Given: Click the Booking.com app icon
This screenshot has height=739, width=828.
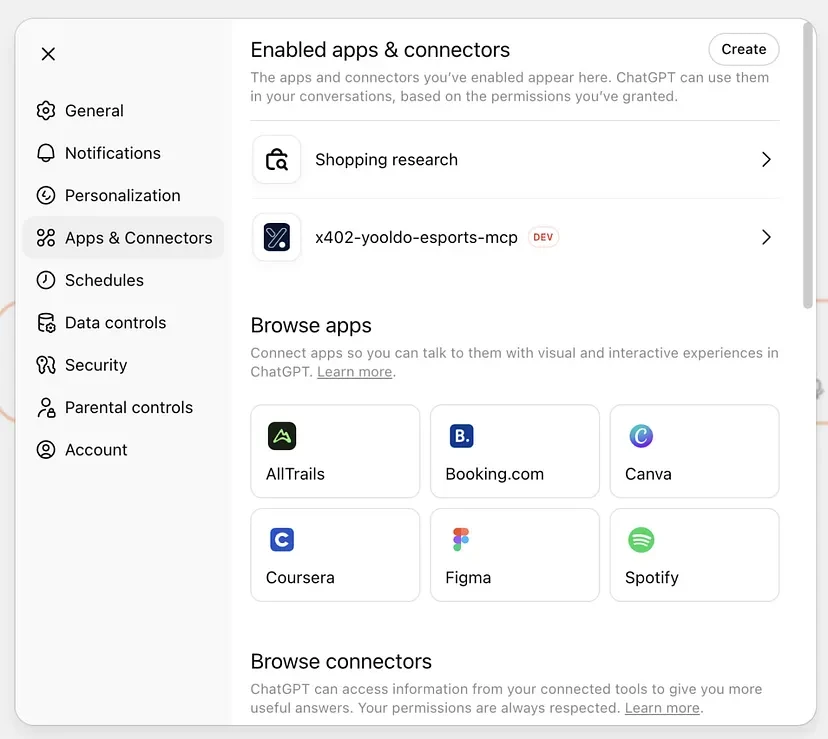Looking at the screenshot, I should (x=461, y=436).
